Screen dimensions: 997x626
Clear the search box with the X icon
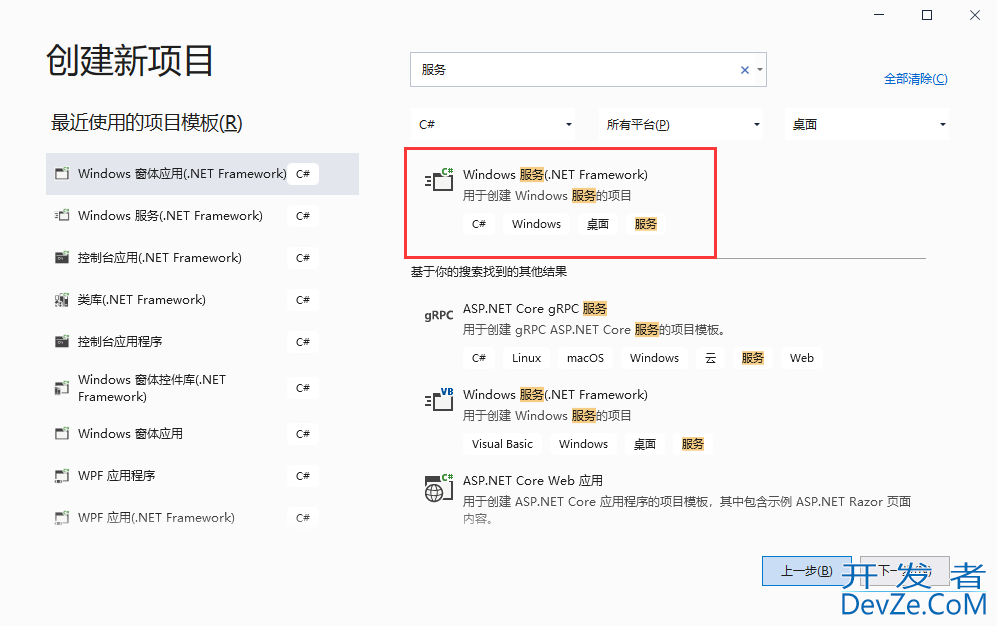coord(745,70)
